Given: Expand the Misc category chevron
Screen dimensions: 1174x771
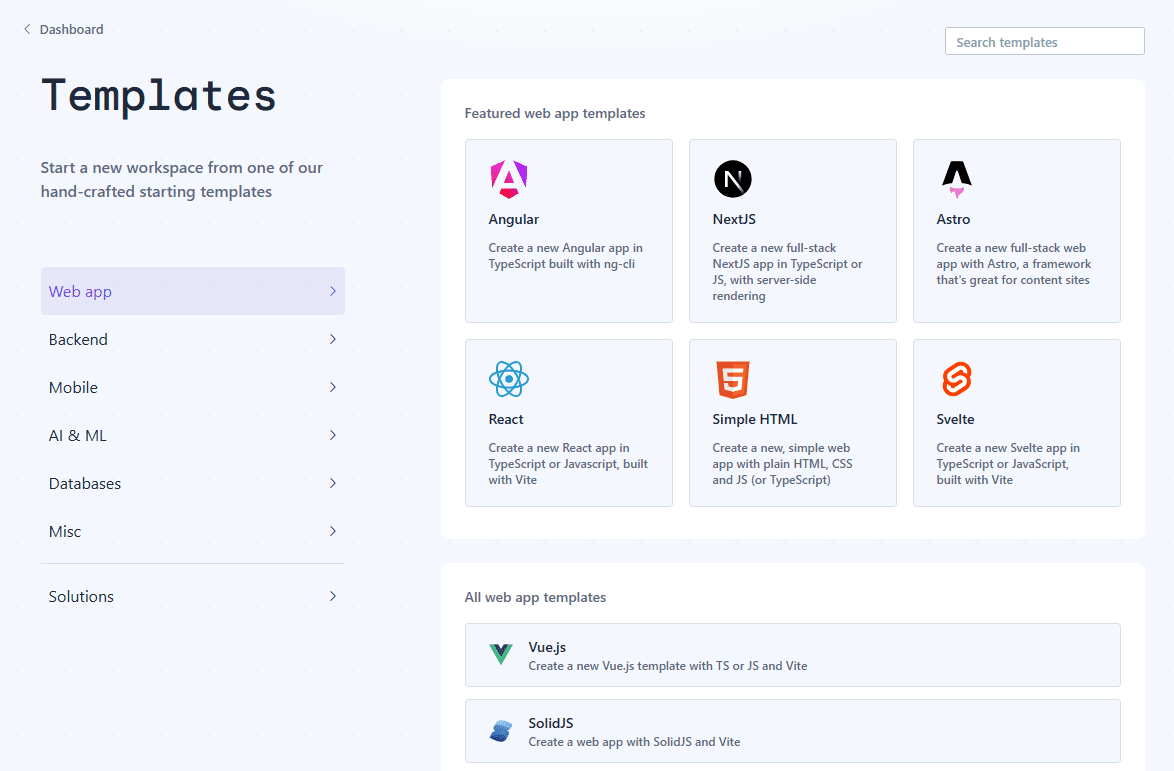Looking at the screenshot, I should click(x=332, y=531).
